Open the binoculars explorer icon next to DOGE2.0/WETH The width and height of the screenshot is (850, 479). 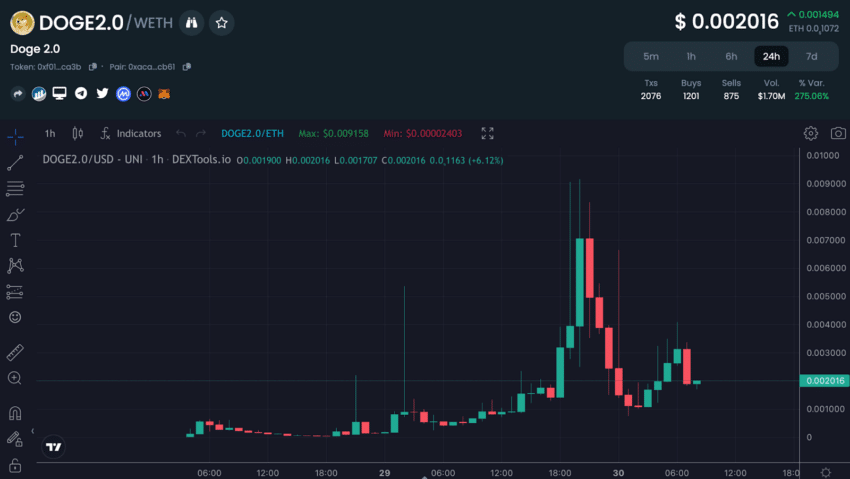coord(191,23)
